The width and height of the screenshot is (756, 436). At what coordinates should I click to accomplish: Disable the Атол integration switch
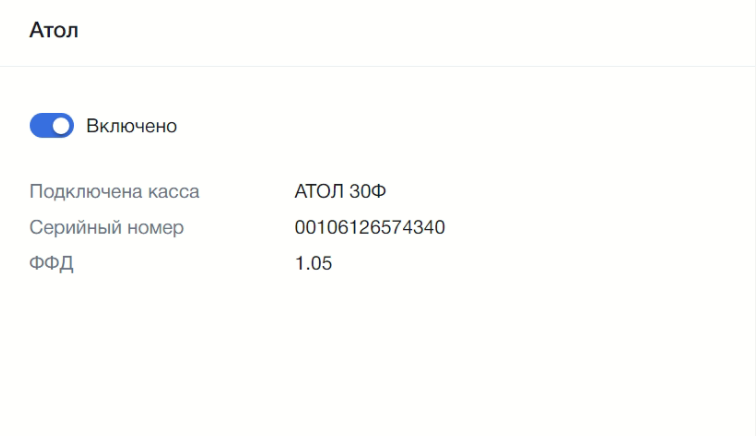(52, 126)
